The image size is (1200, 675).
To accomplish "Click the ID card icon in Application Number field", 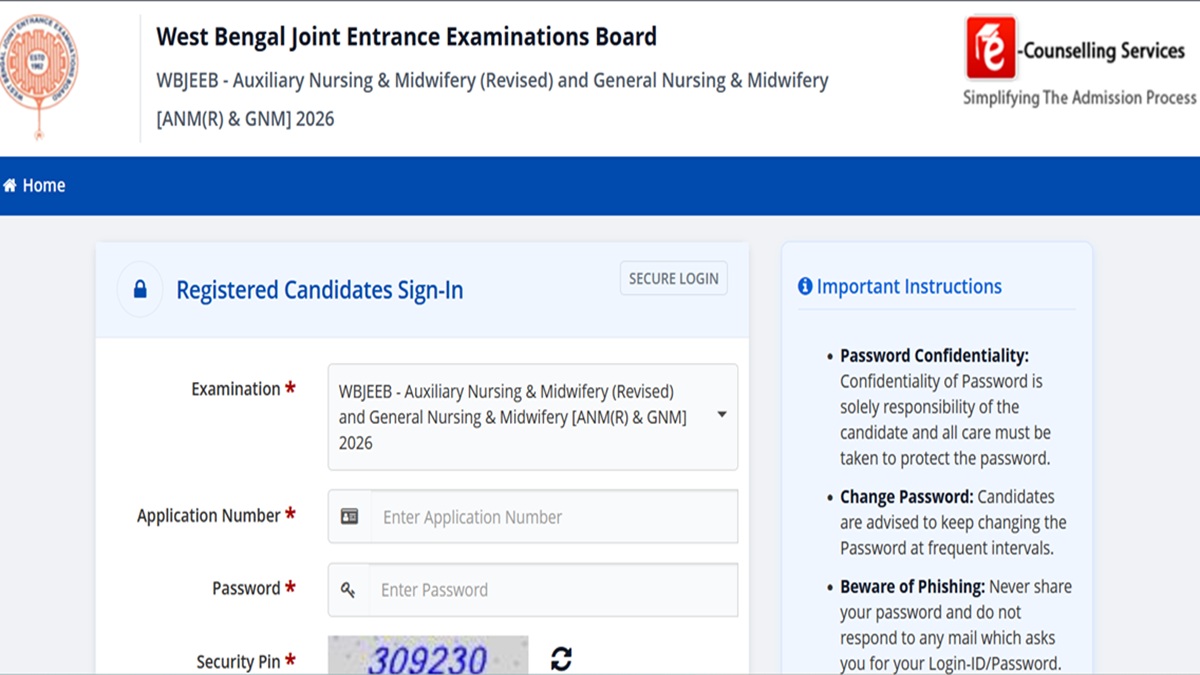I will (x=349, y=517).
